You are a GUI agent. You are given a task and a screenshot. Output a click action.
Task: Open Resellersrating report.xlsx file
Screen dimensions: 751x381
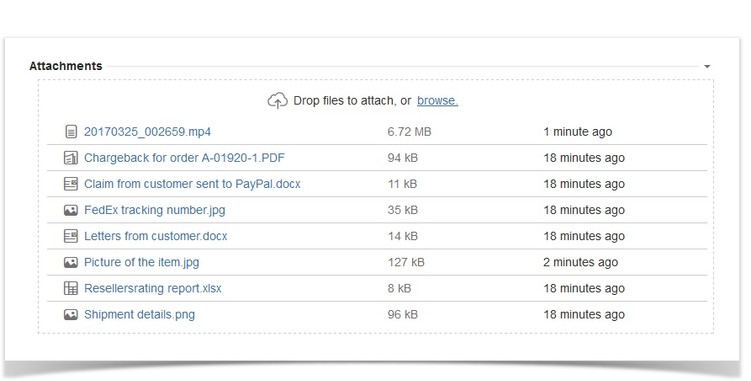[153, 288]
